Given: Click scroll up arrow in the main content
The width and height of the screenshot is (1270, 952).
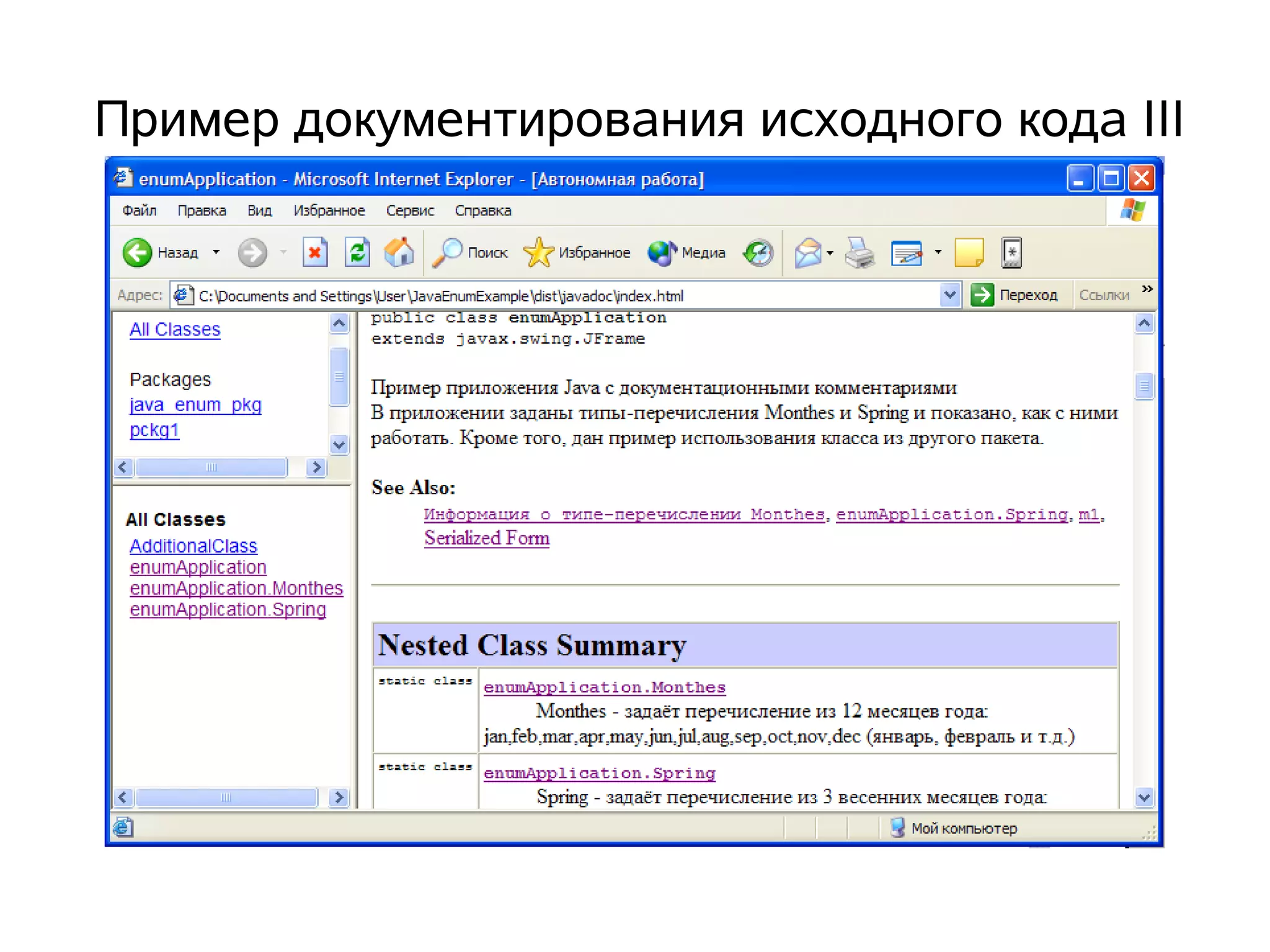Looking at the screenshot, I should coord(1144,323).
